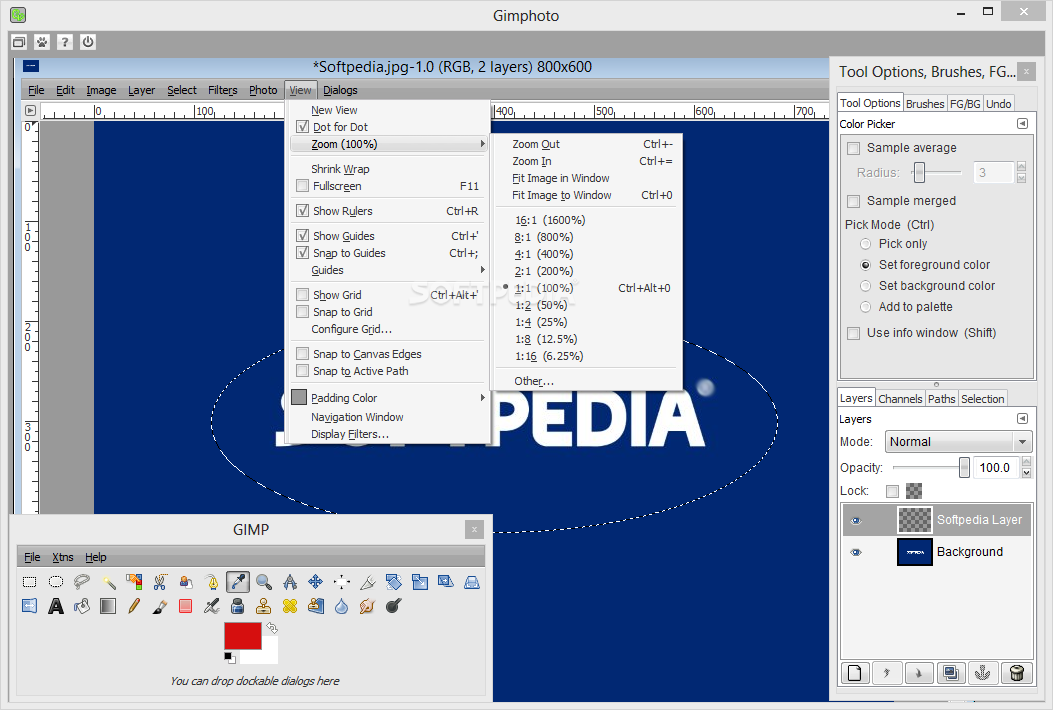Select the Zoom magnifier tool in toolbox
This screenshot has width=1053, height=710.
(264, 582)
